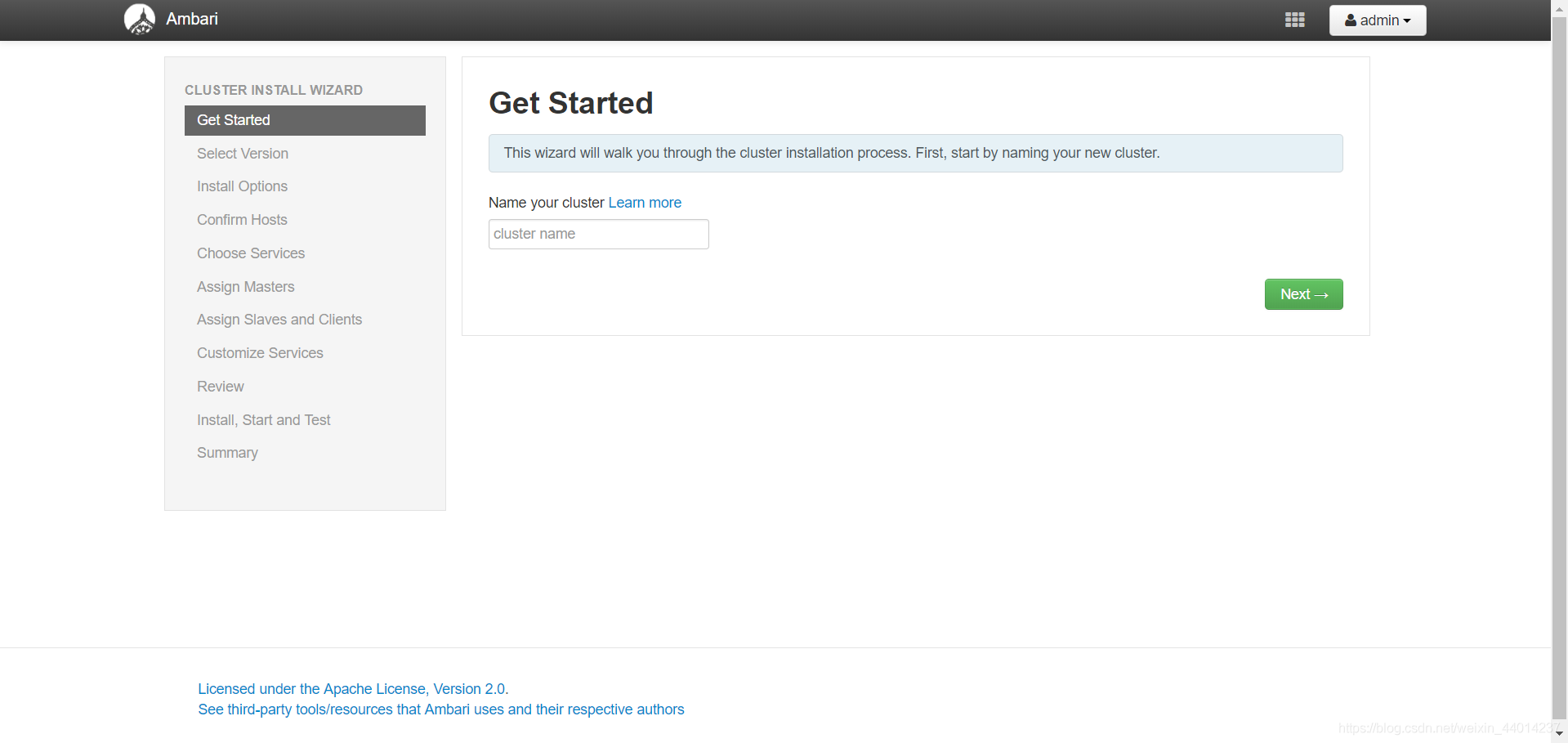Click the Ambari brand title

[x=192, y=19]
